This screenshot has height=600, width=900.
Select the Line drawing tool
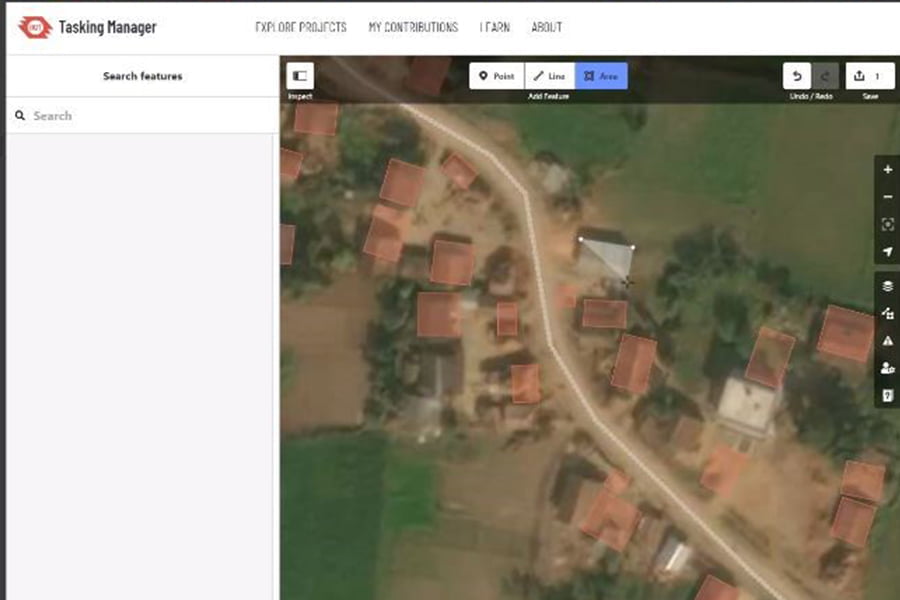pyautogui.click(x=549, y=76)
